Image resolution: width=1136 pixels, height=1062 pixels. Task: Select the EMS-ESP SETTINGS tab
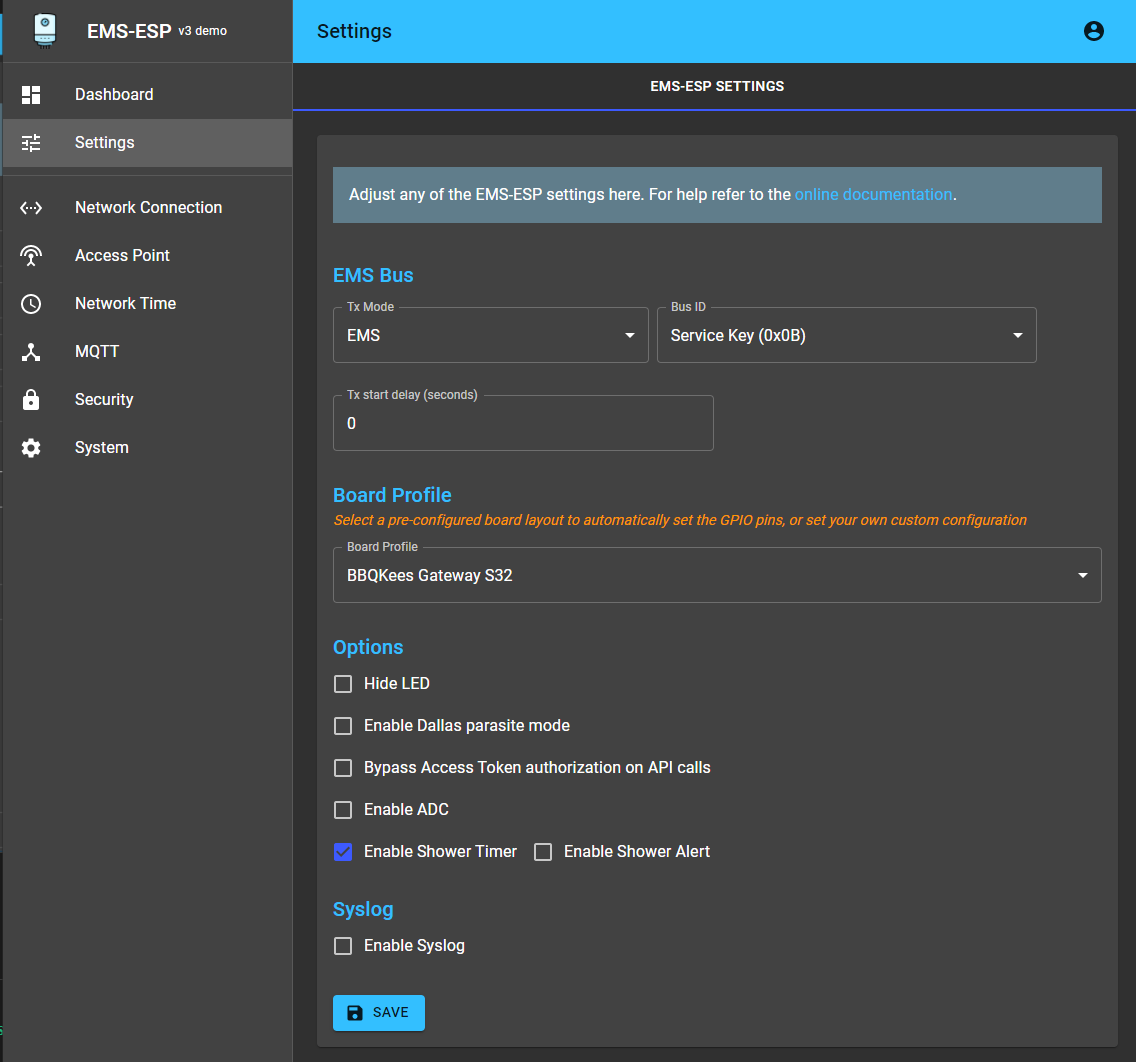[x=717, y=86]
